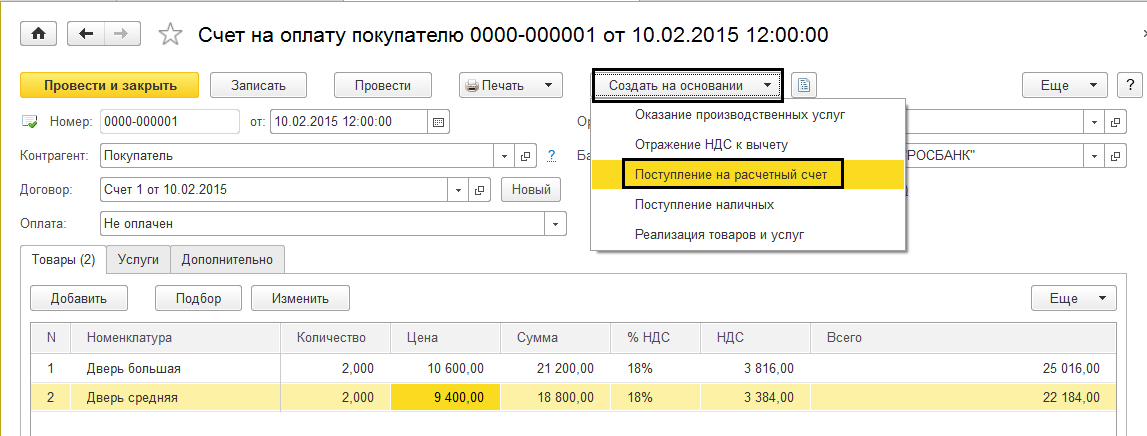The image size is (1147, 436).
Task: Navigate back with the left arrow
Action: pyautogui.click(x=86, y=33)
